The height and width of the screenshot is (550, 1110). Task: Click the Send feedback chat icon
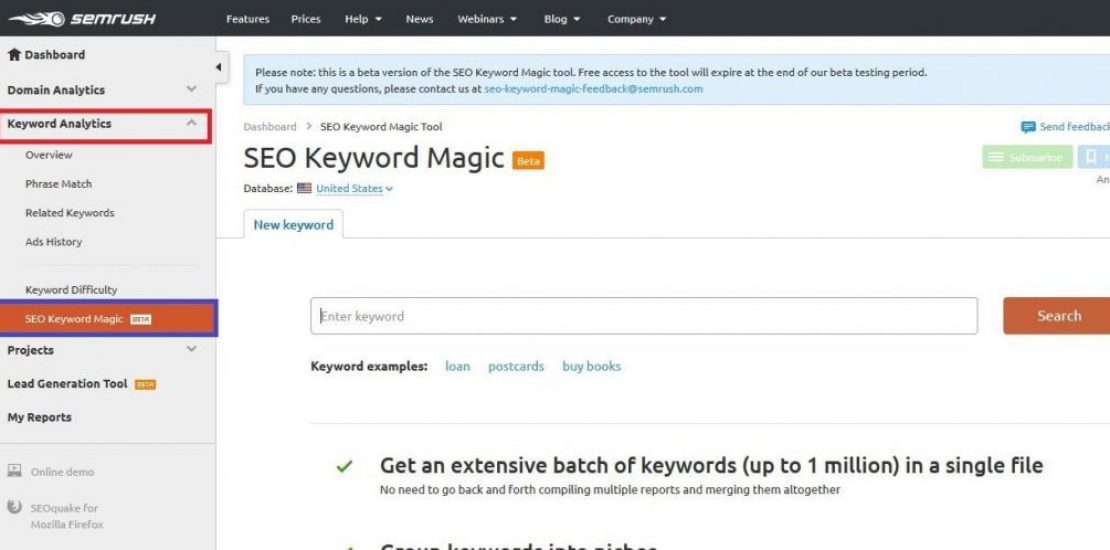click(x=1027, y=127)
